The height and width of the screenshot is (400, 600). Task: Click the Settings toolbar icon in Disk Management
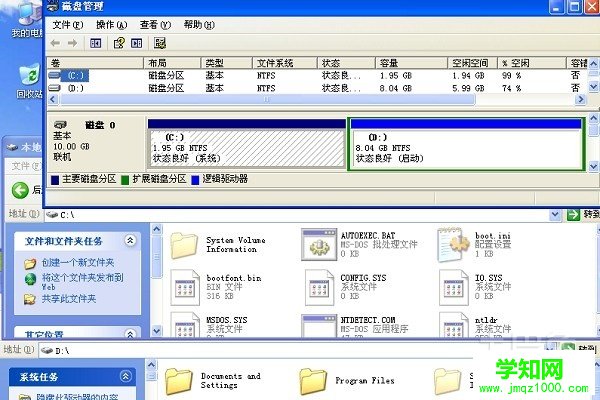coord(160,43)
